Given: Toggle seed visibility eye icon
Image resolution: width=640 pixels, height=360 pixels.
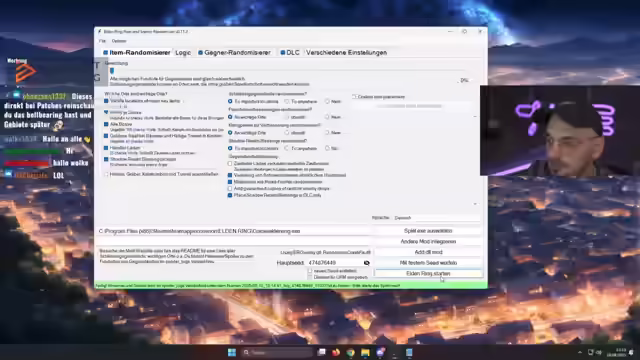Looking at the screenshot, I should (367, 263).
